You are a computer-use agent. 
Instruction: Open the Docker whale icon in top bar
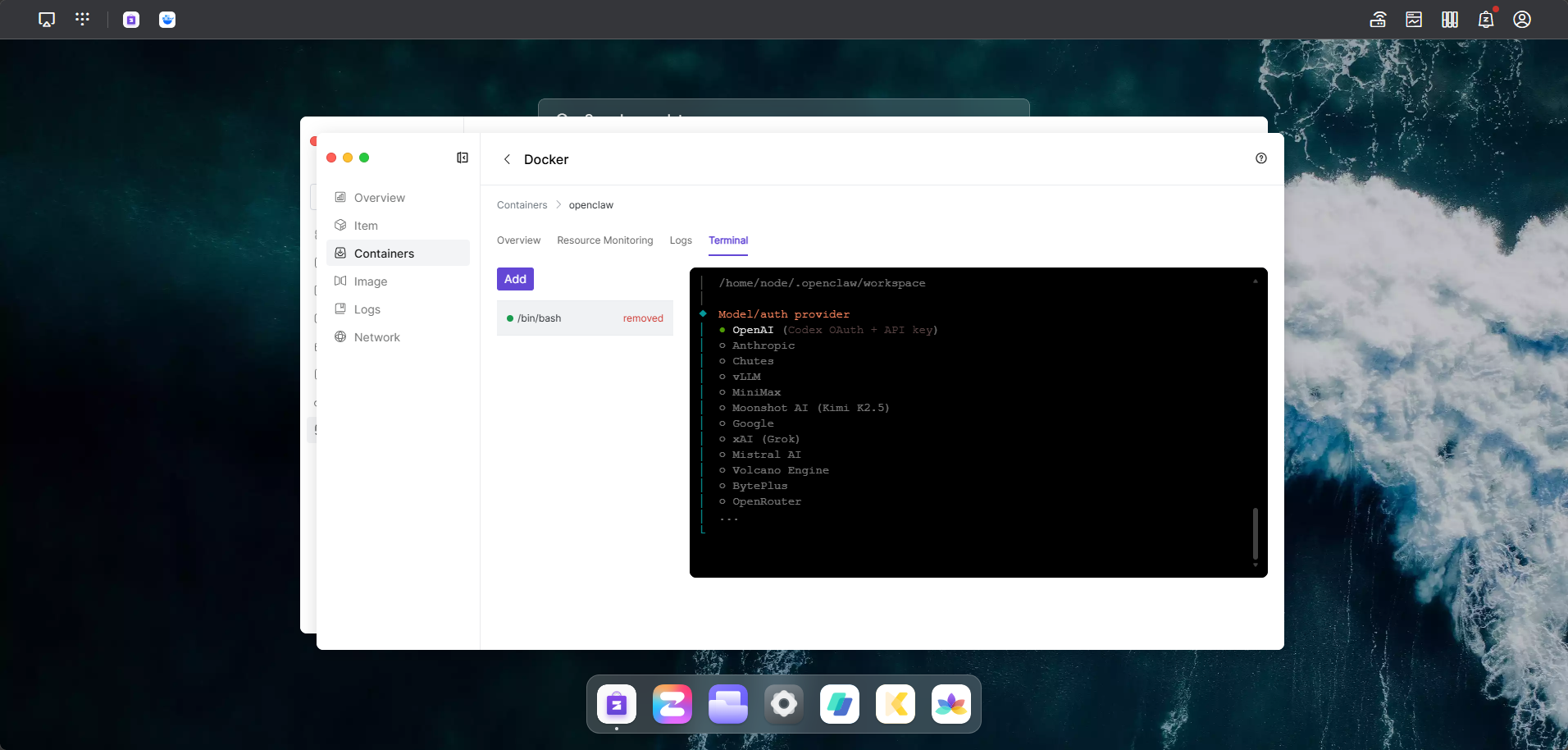pyautogui.click(x=167, y=20)
